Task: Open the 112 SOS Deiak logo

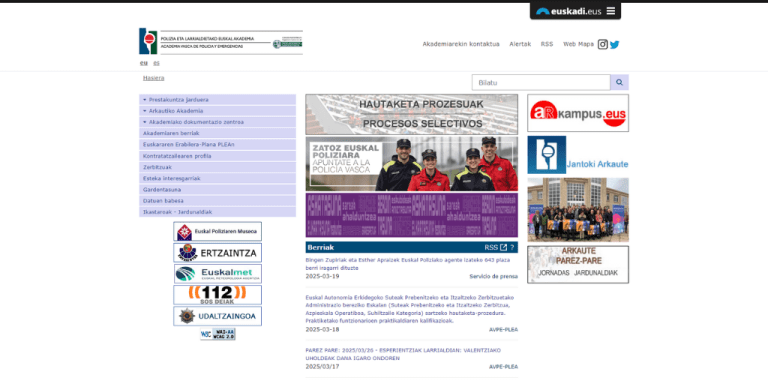Action: tap(217, 295)
